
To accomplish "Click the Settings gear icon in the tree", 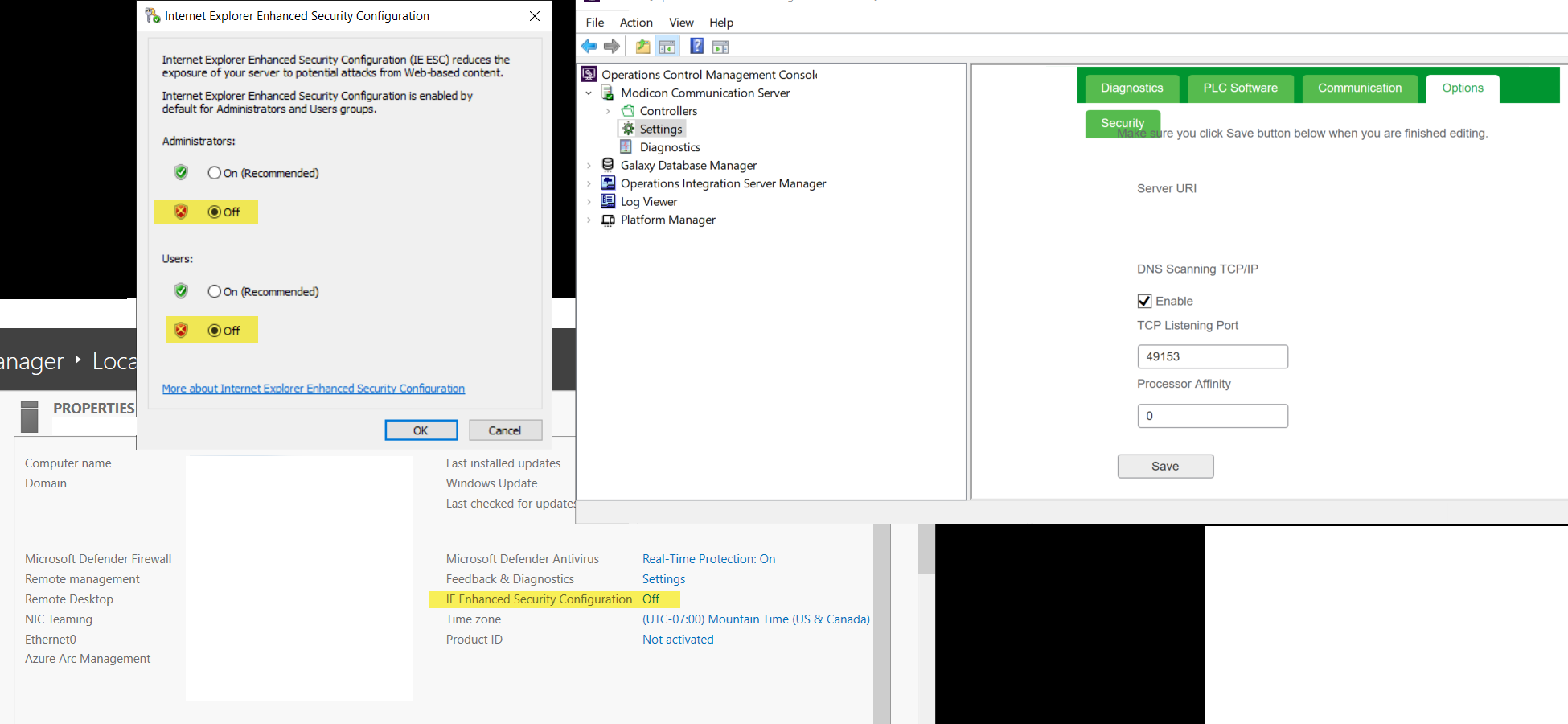I will click(x=628, y=129).
